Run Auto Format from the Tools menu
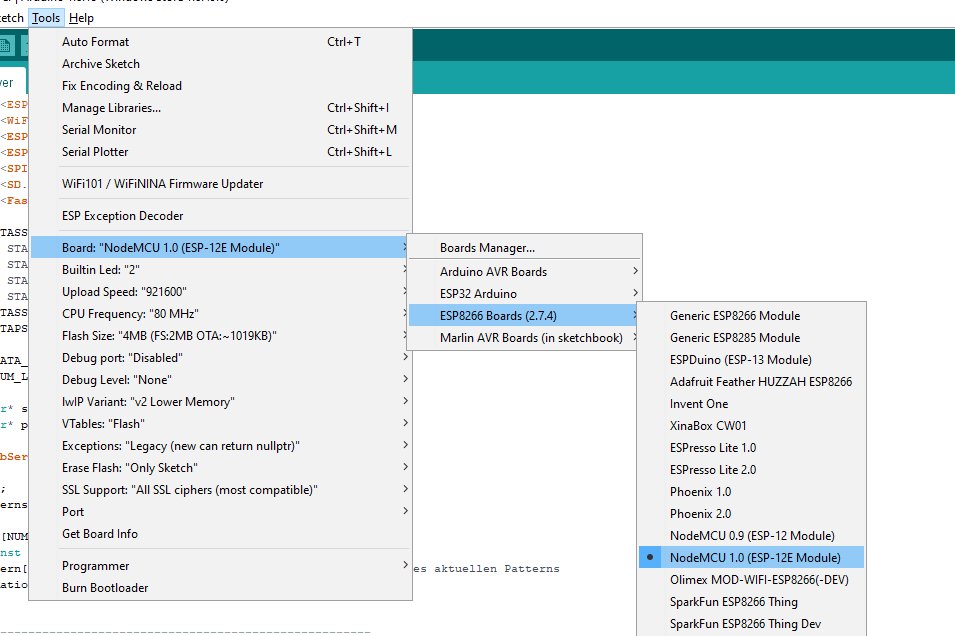Screen dimensions: 955x636 [95, 41]
